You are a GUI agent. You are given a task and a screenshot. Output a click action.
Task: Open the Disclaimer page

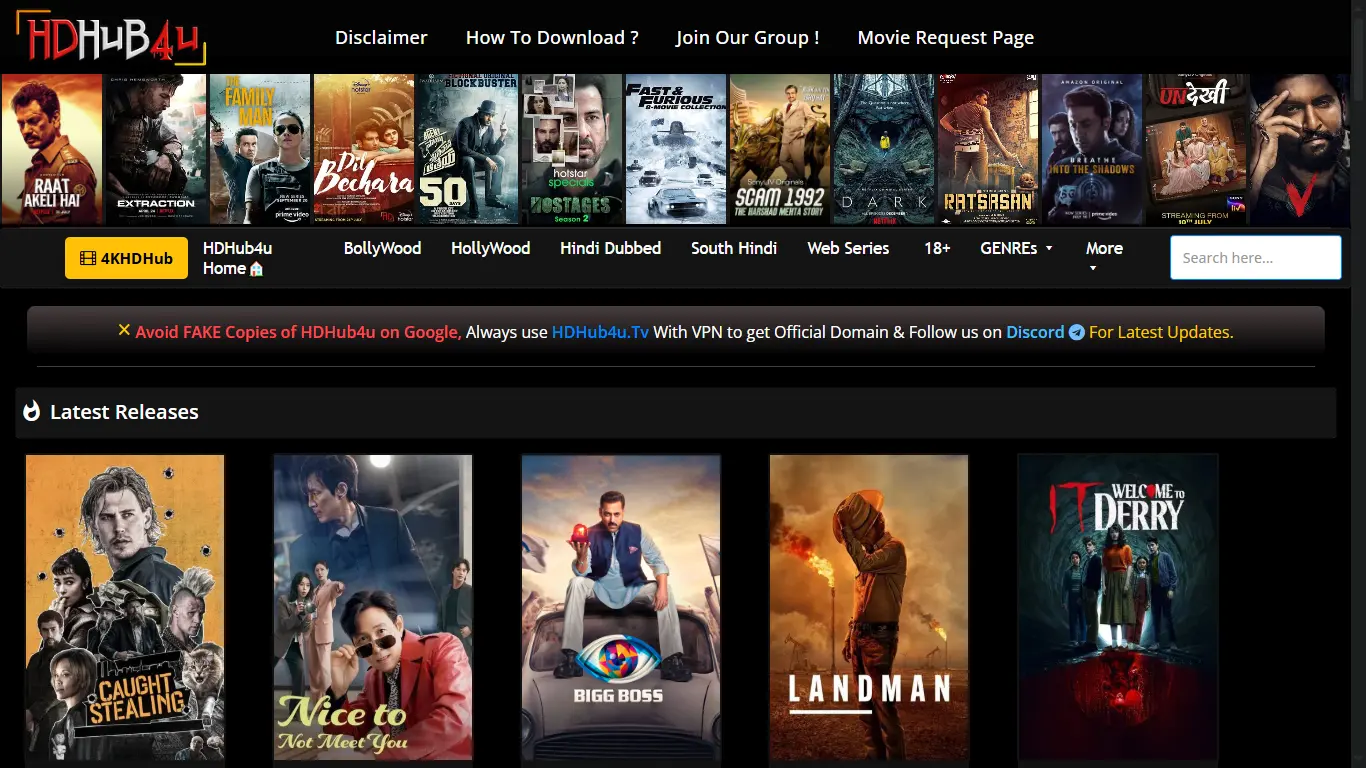(x=381, y=37)
